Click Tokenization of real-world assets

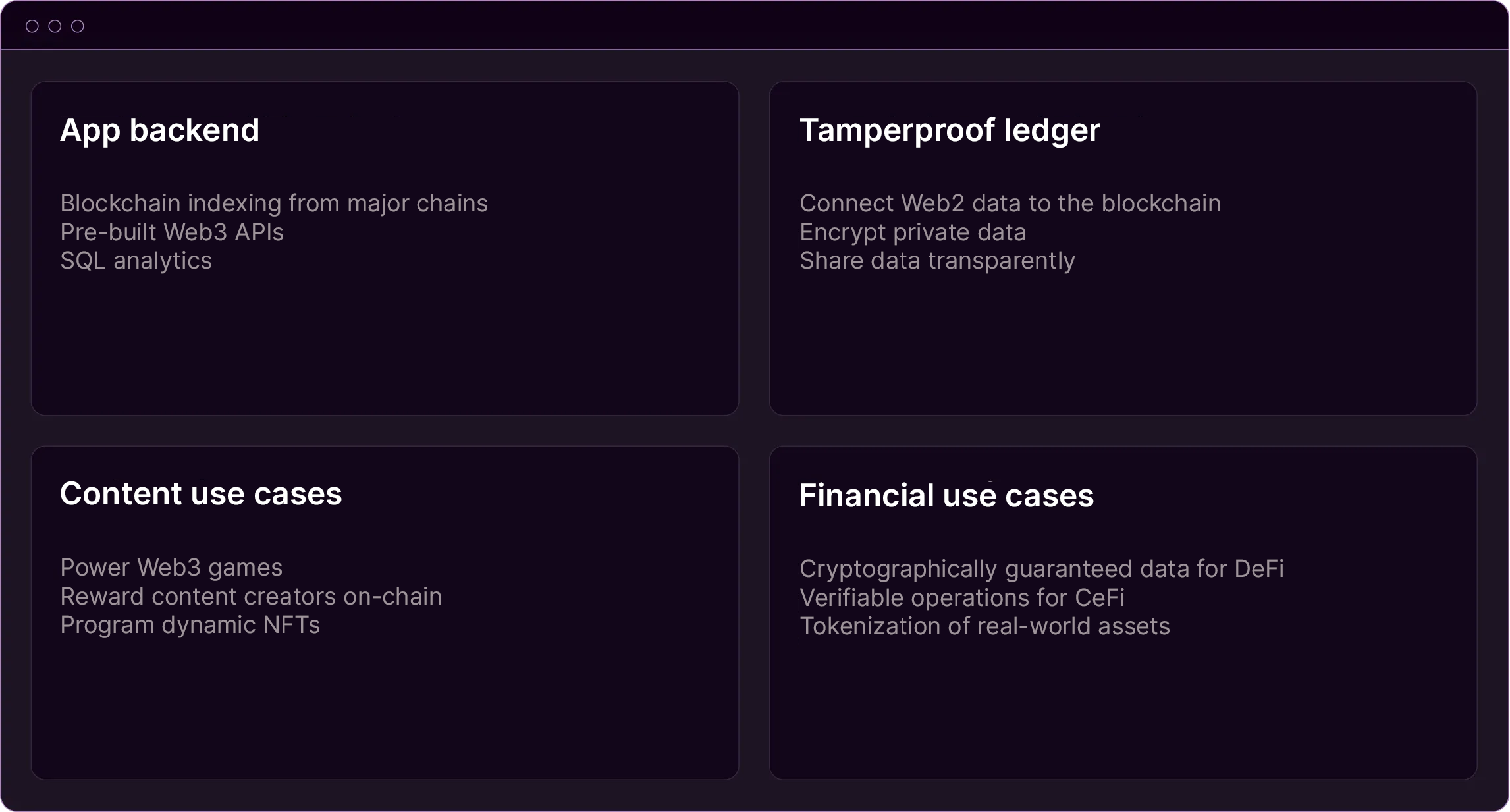point(984,626)
